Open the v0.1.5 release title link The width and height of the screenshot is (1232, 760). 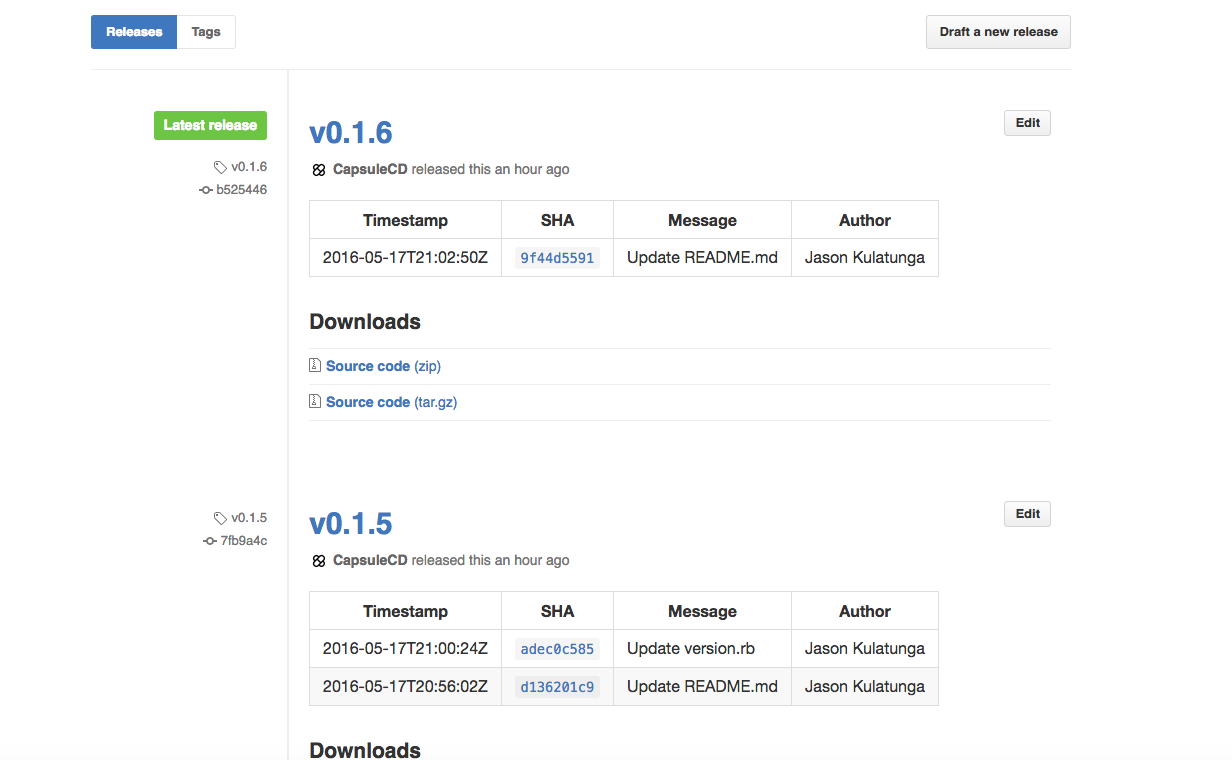[351, 524]
